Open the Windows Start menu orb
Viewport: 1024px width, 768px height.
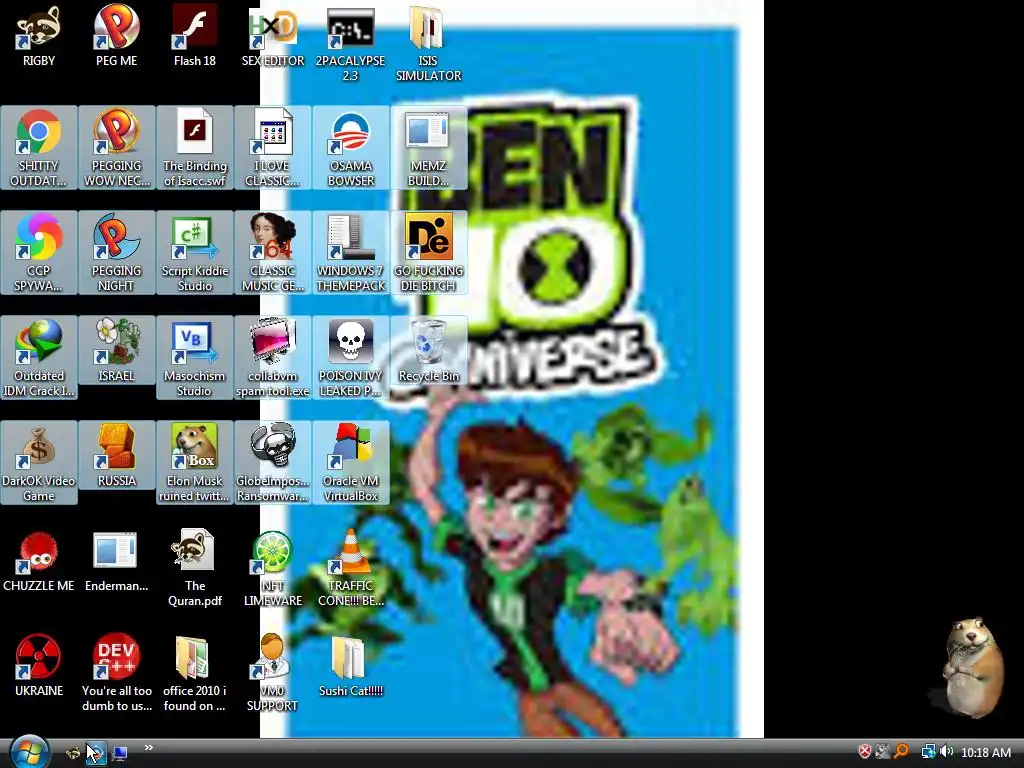[29, 753]
